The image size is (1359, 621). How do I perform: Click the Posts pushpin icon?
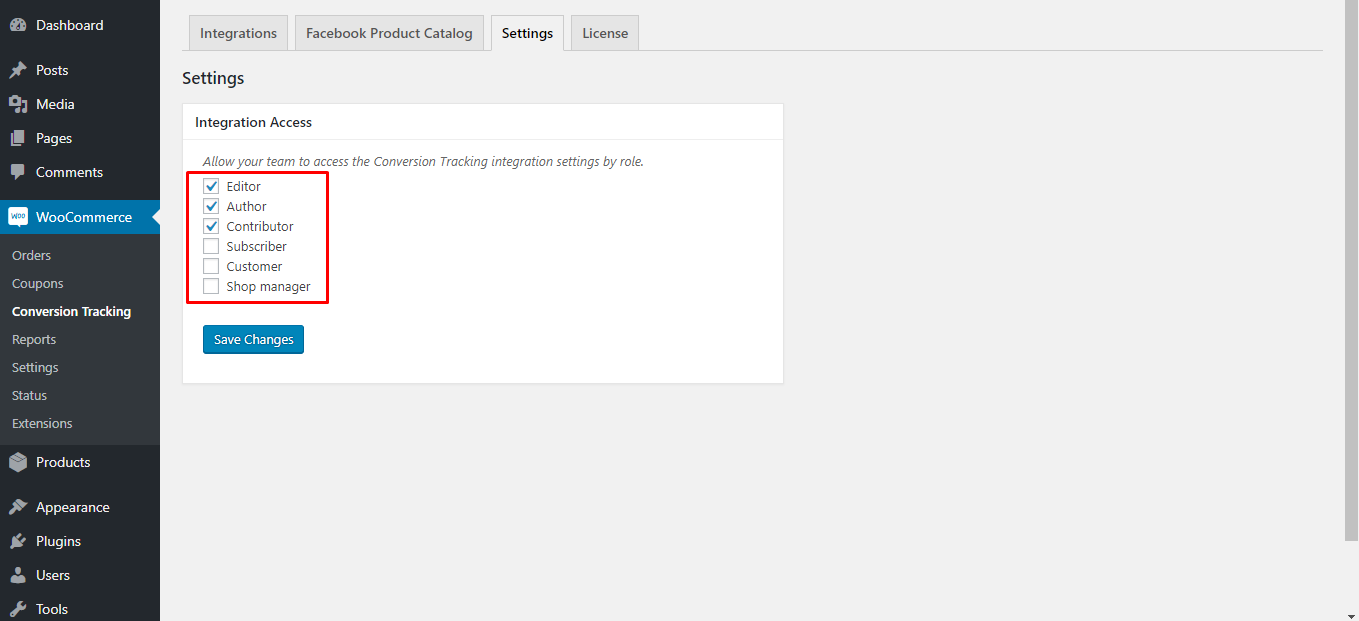point(18,70)
